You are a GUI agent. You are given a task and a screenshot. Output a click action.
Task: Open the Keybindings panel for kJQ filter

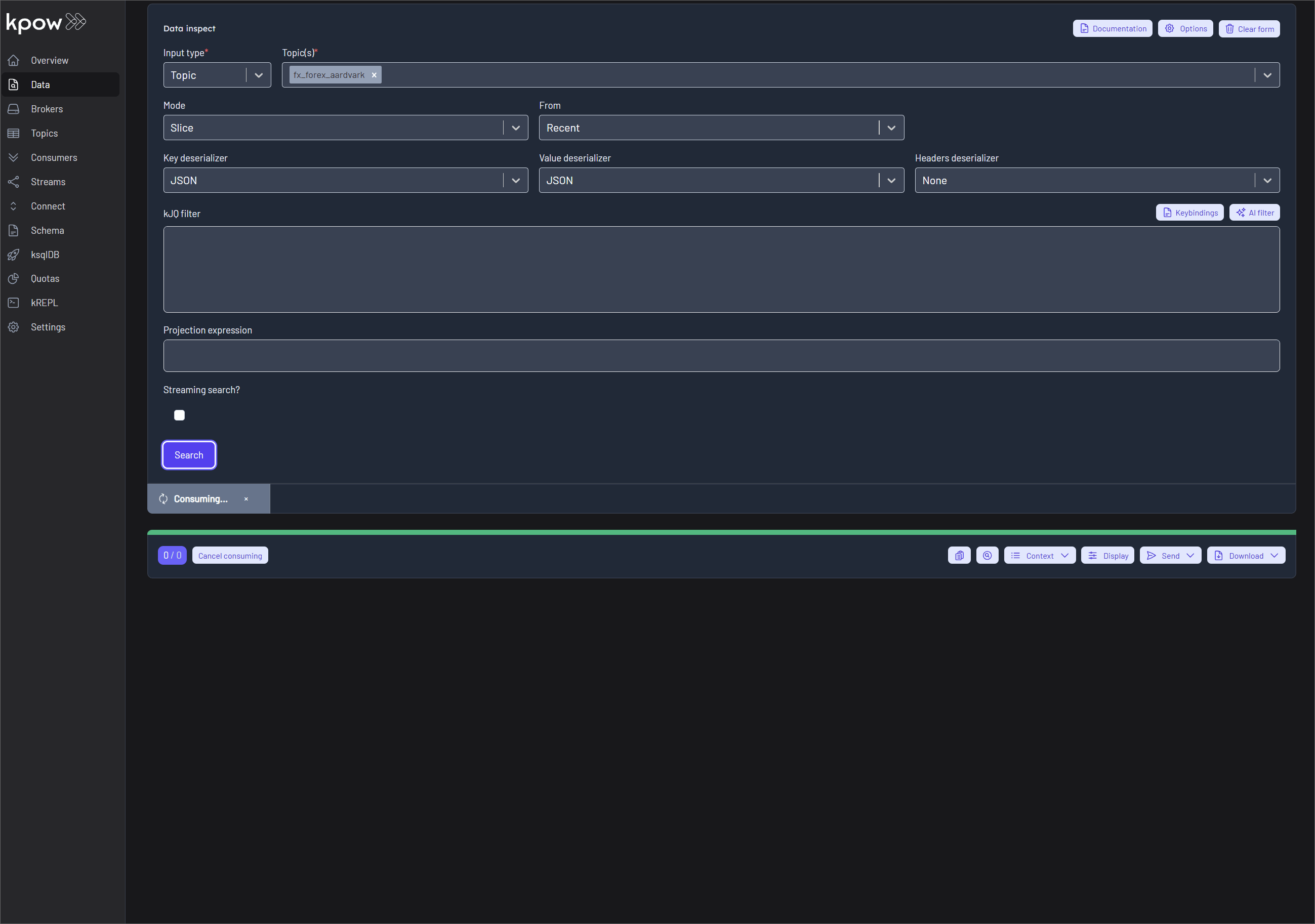(x=1189, y=213)
